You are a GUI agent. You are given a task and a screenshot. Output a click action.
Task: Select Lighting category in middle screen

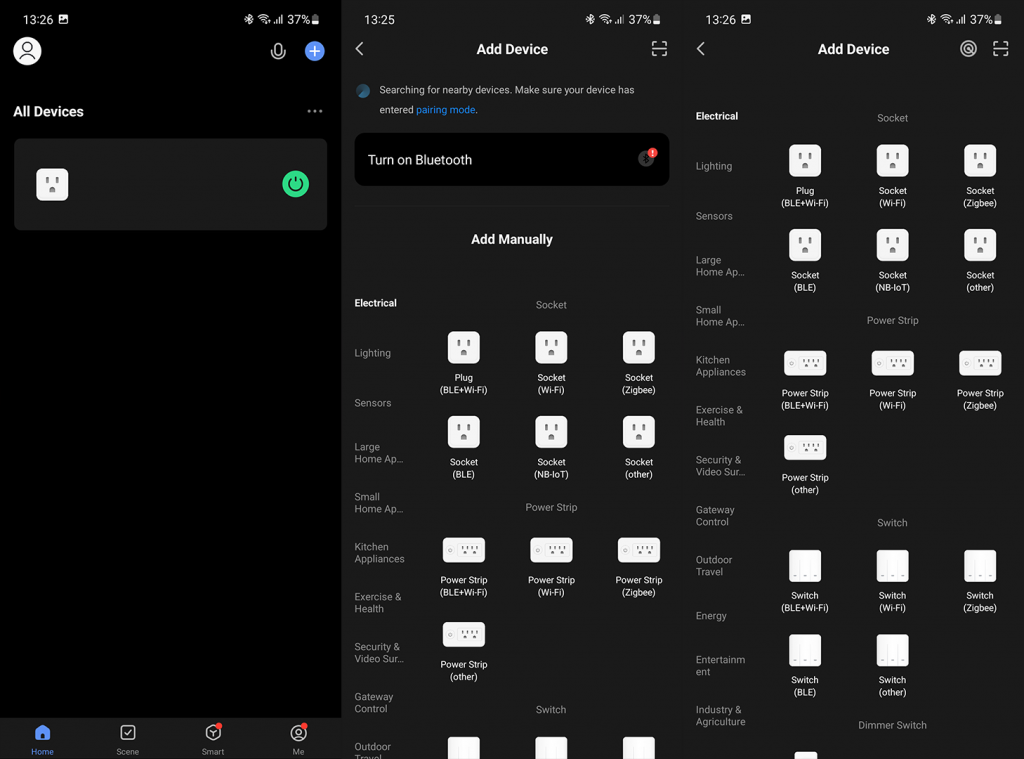click(x=373, y=353)
